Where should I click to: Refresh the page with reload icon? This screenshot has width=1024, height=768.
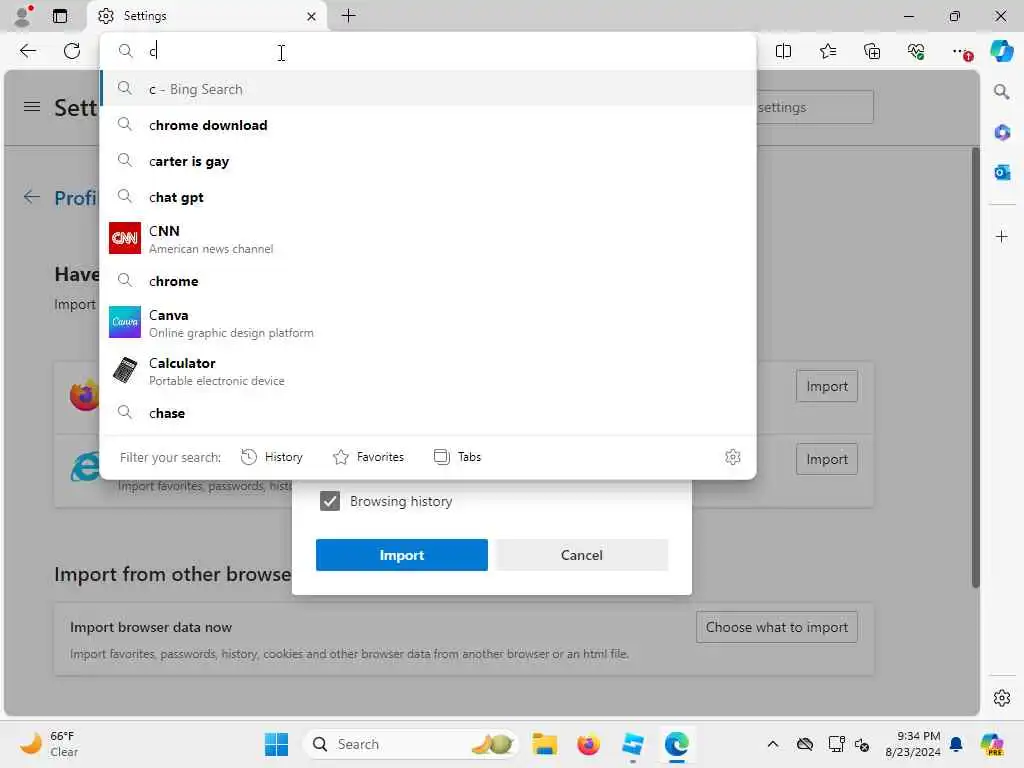(72, 51)
